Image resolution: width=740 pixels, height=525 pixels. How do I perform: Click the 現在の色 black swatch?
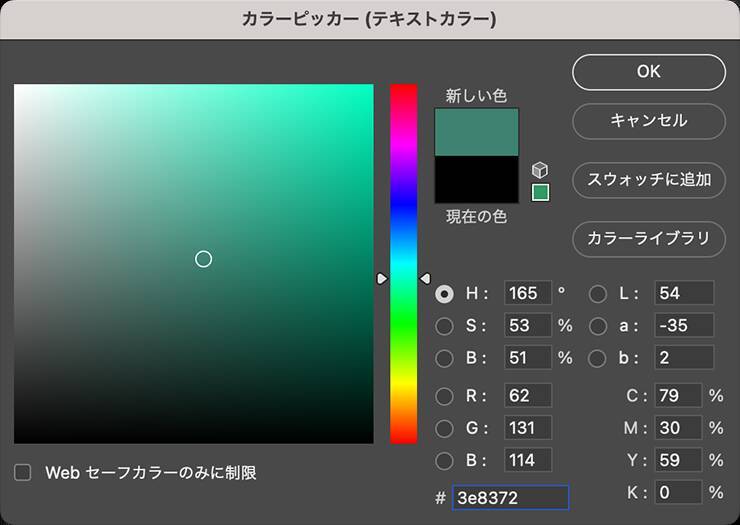(477, 180)
